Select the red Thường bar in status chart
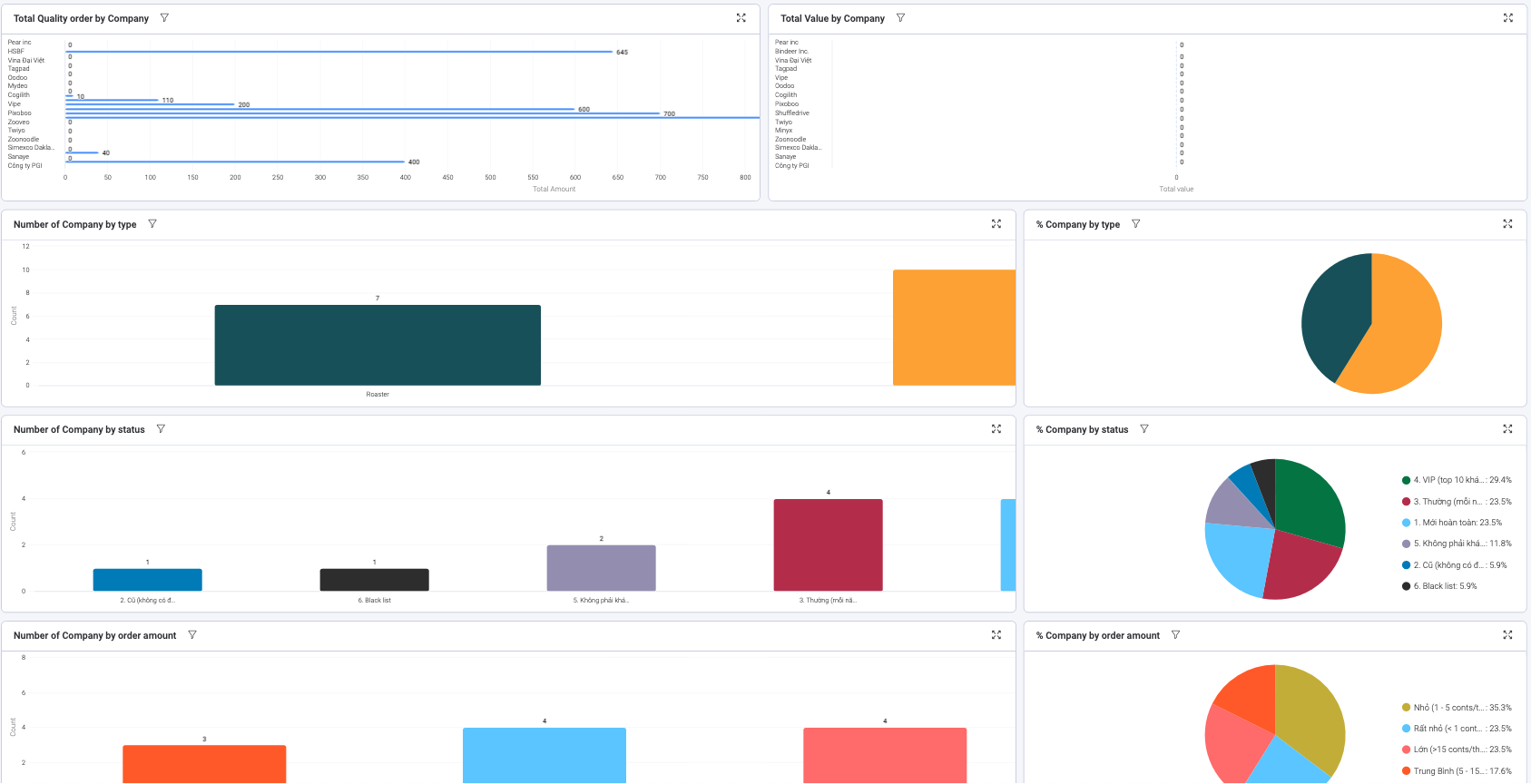1531x784 pixels. (x=828, y=544)
